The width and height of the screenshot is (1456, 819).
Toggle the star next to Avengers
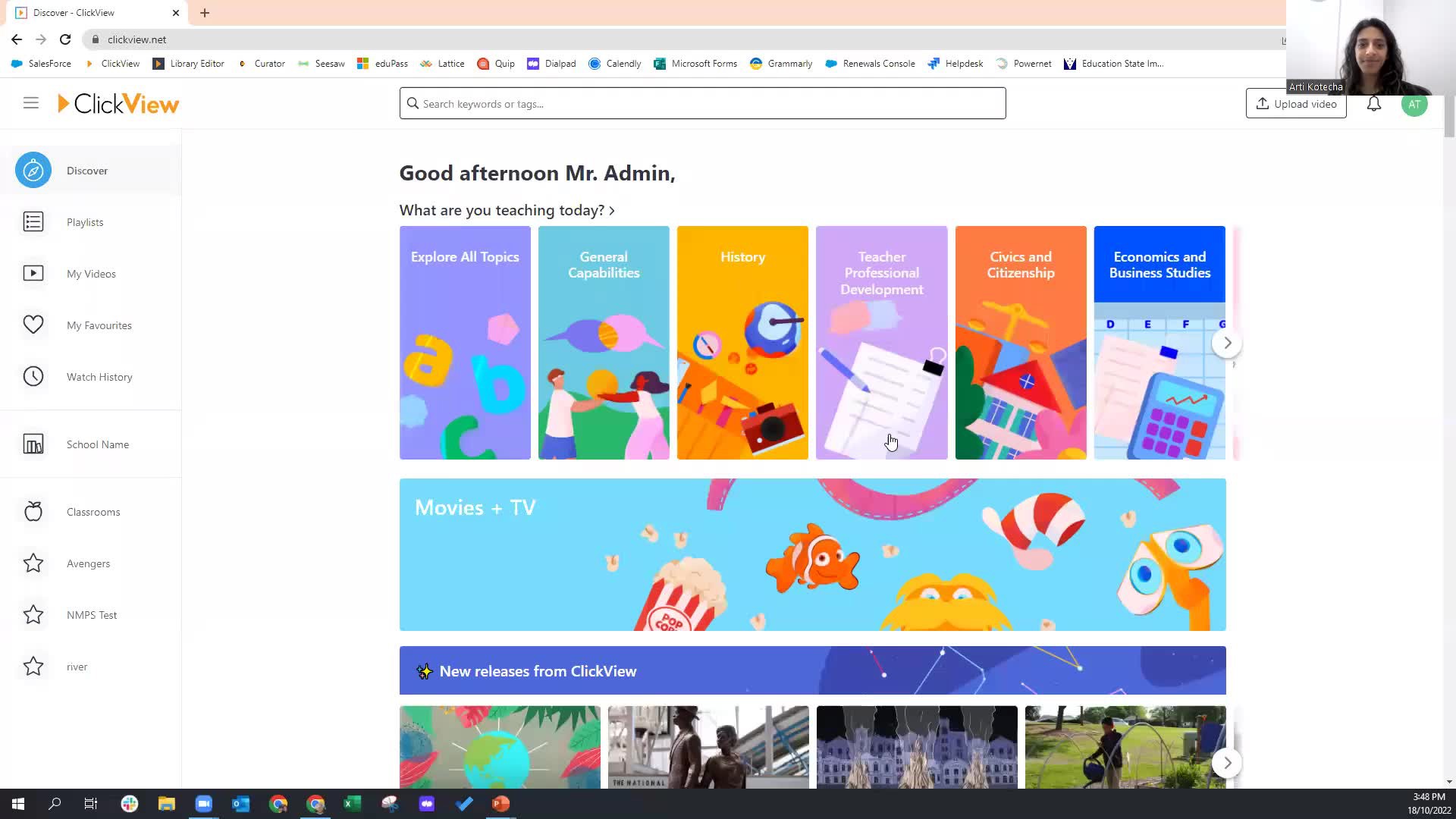point(33,563)
